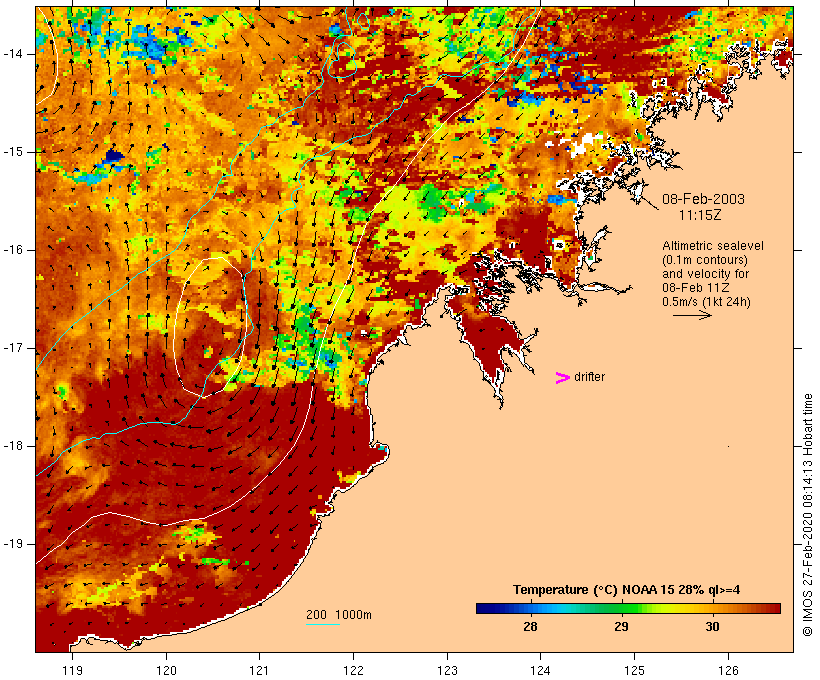Viewport: 820px width, 680px height.
Task: Click the 'Altimetric sealevel' text line
Action: click(x=713, y=246)
